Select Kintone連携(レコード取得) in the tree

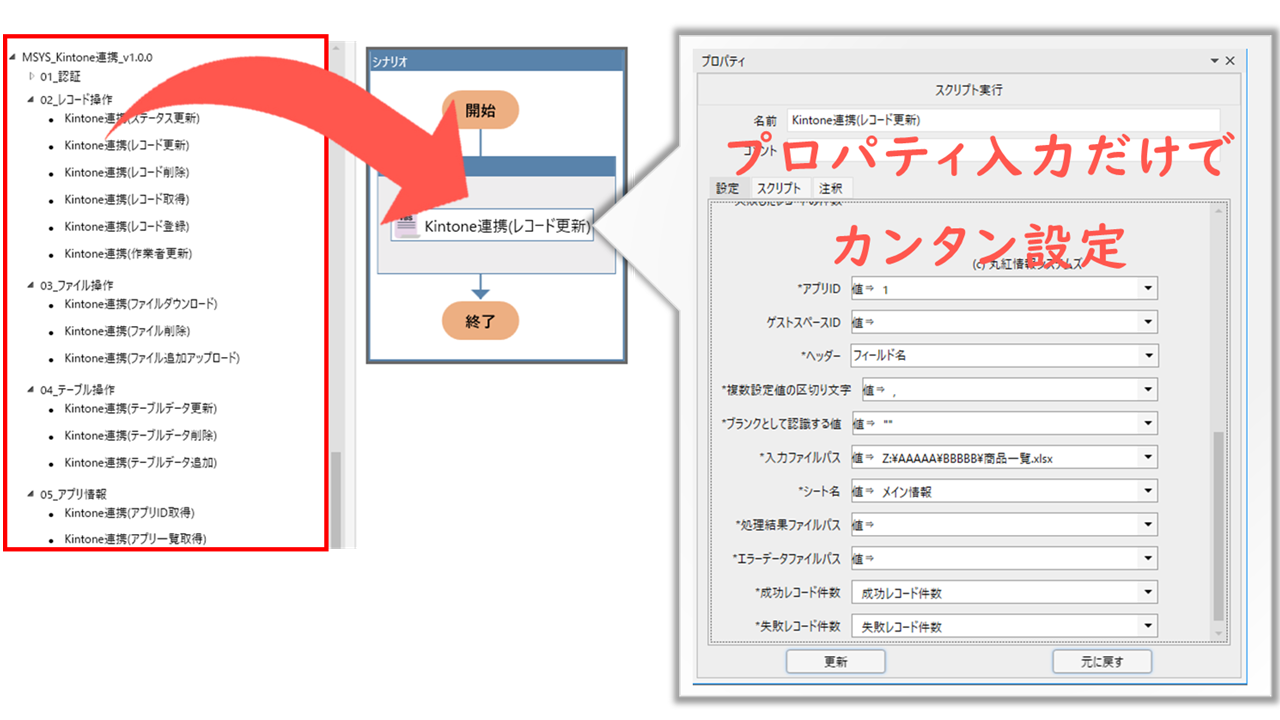coord(127,199)
